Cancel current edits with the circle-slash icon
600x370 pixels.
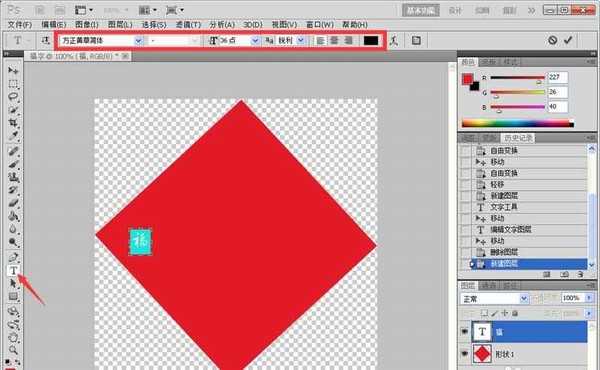click(x=552, y=40)
